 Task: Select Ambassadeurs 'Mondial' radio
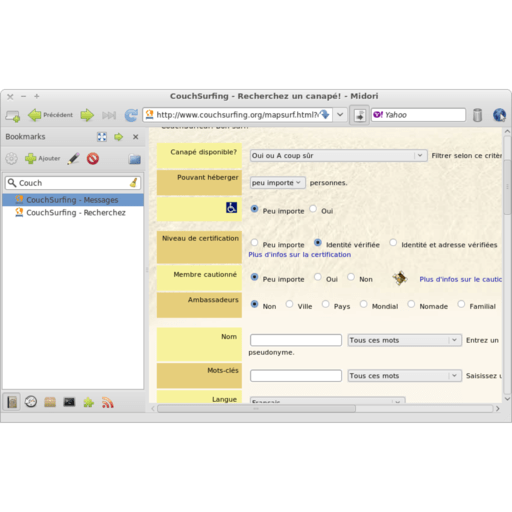click(x=364, y=304)
